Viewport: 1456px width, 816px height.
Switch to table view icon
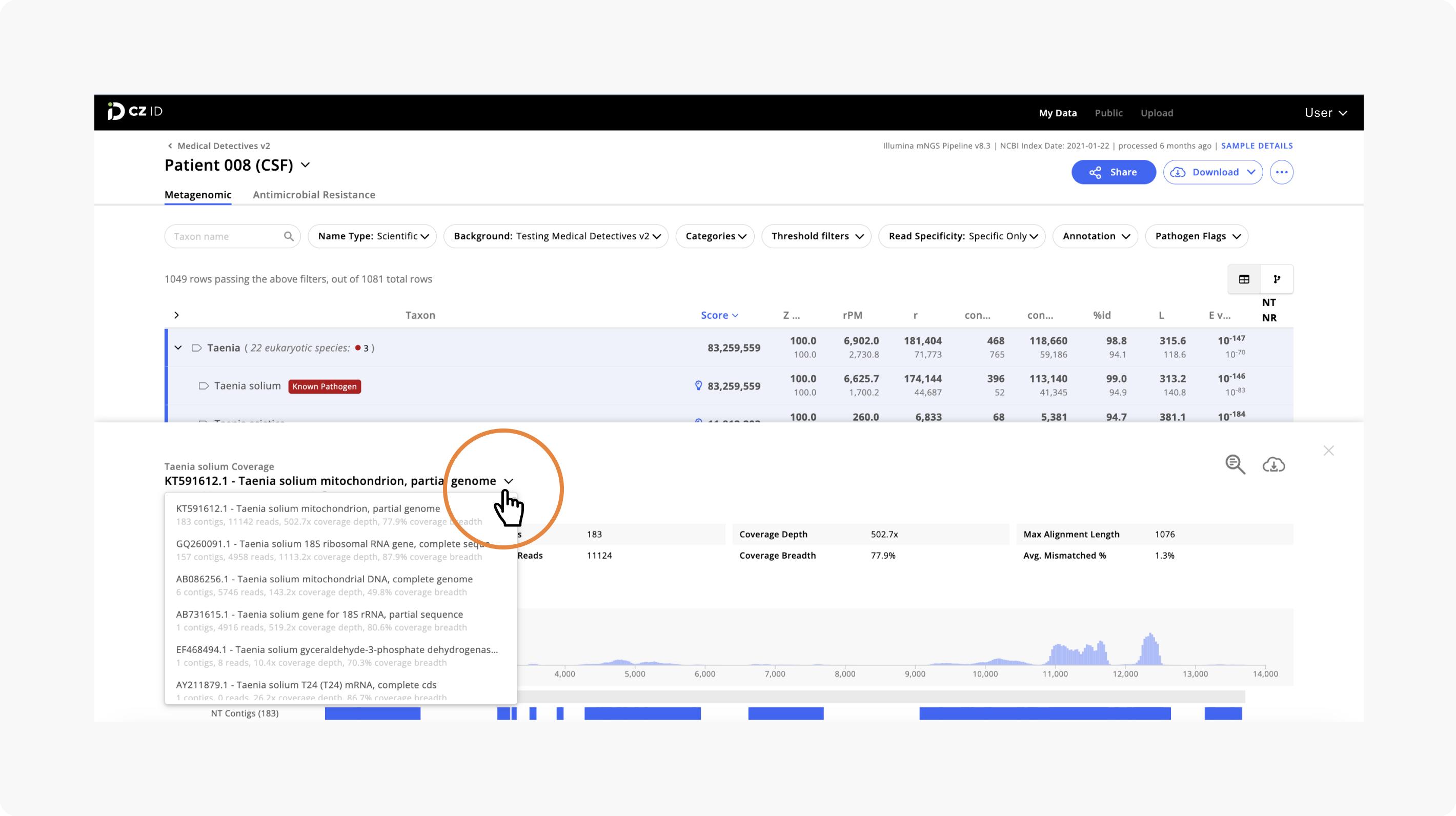tap(1244, 279)
